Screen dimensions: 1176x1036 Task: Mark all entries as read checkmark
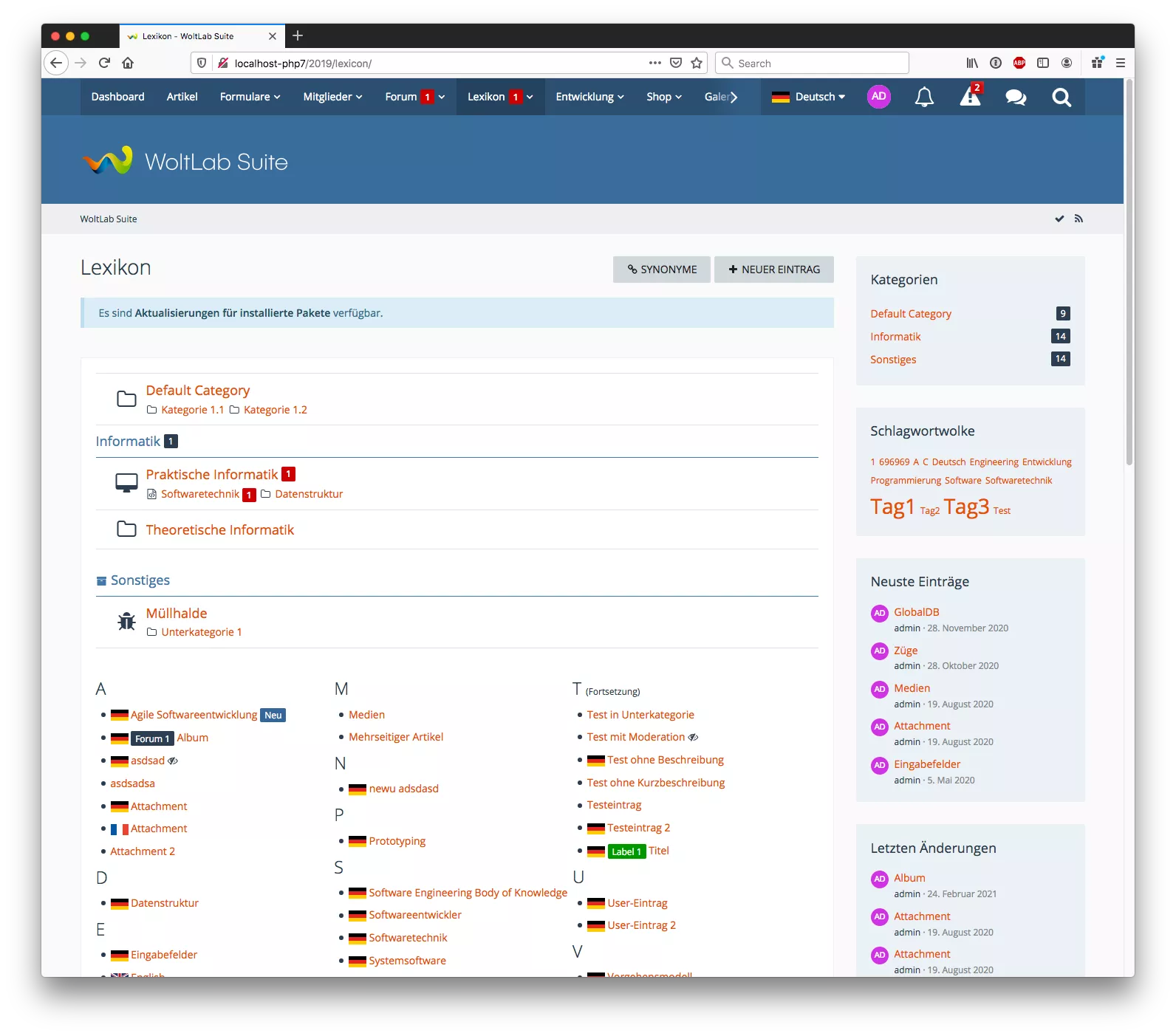click(x=1059, y=219)
